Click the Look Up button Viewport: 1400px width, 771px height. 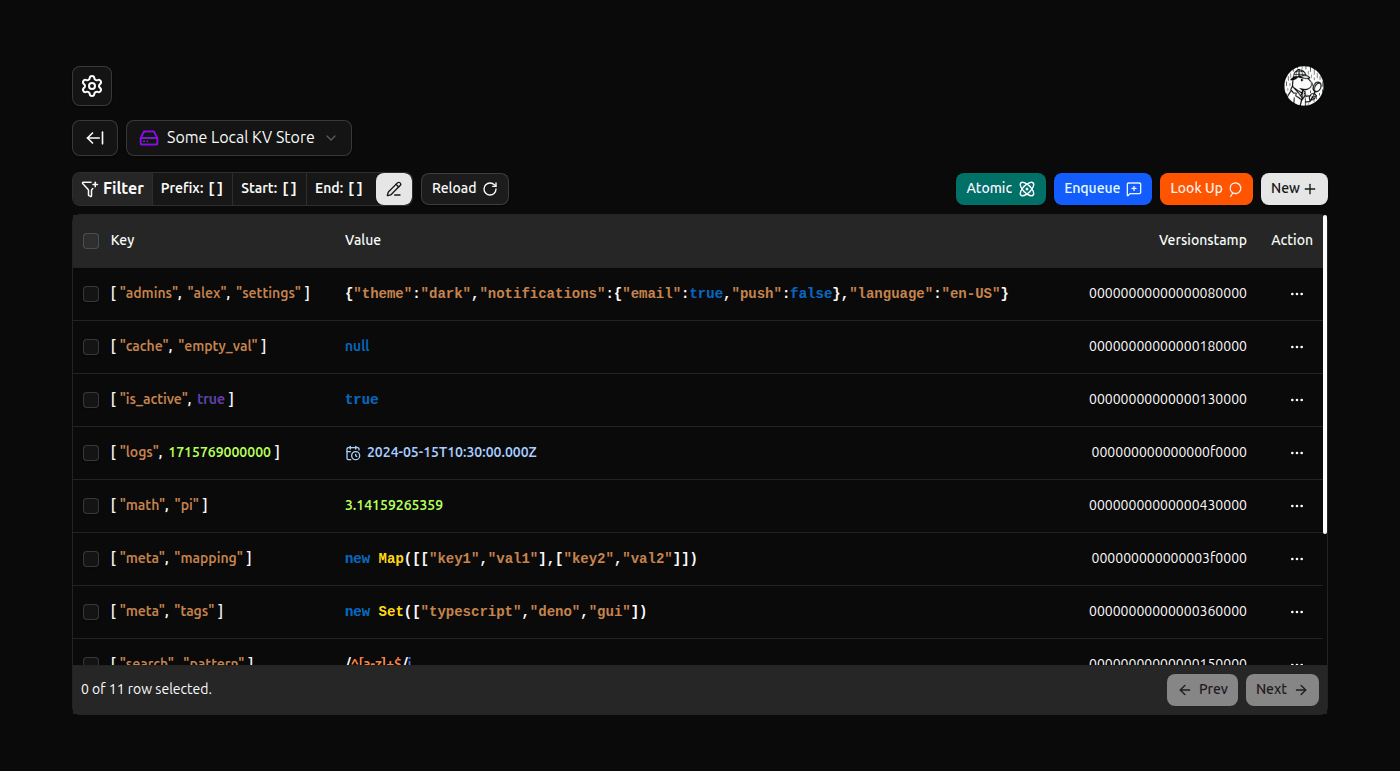(1206, 188)
